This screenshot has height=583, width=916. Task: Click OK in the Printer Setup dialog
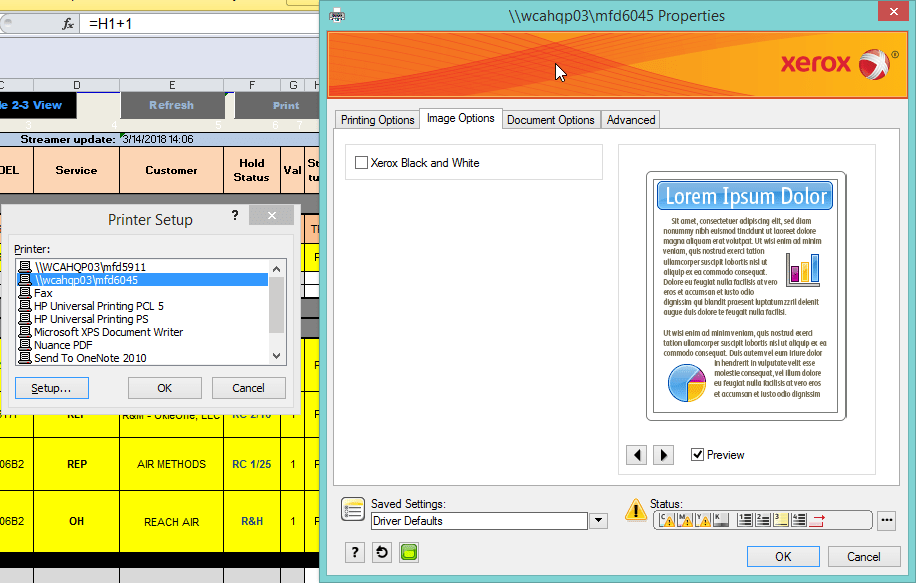[x=165, y=388]
